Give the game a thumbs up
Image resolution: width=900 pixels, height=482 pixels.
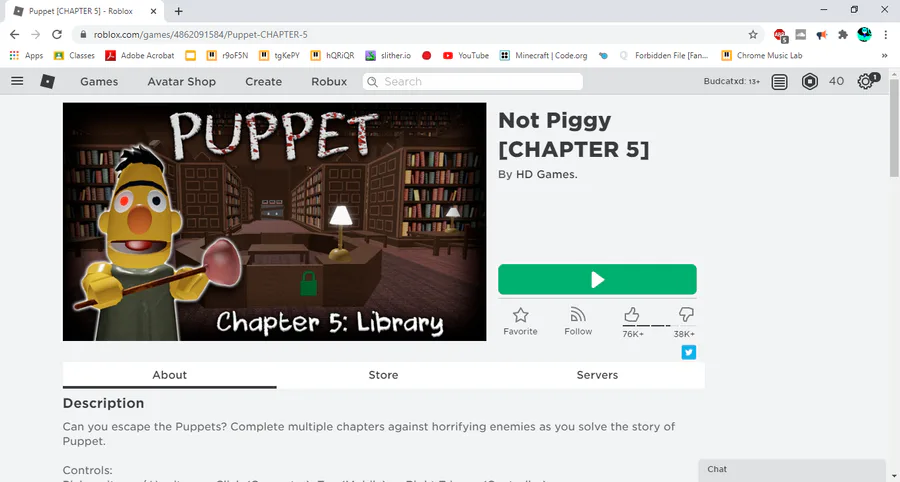tap(631, 314)
